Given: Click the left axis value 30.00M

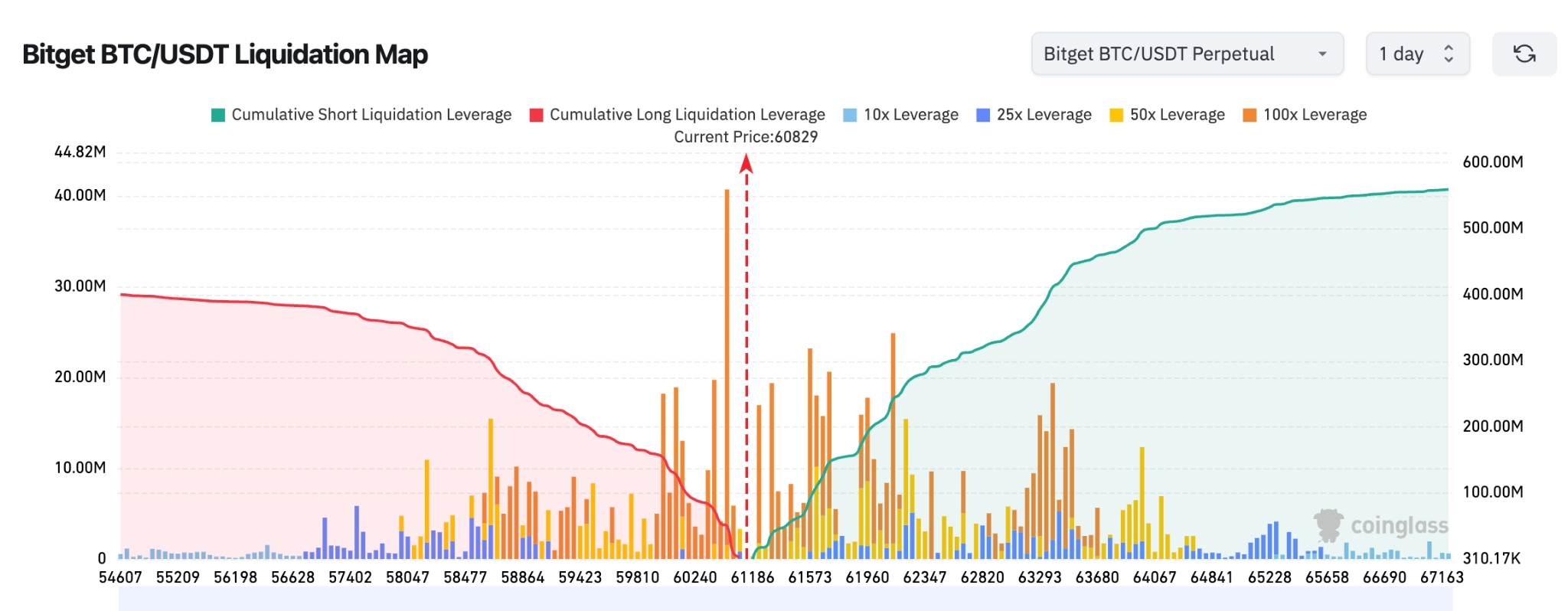Looking at the screenshot, I should click(80, 286).
